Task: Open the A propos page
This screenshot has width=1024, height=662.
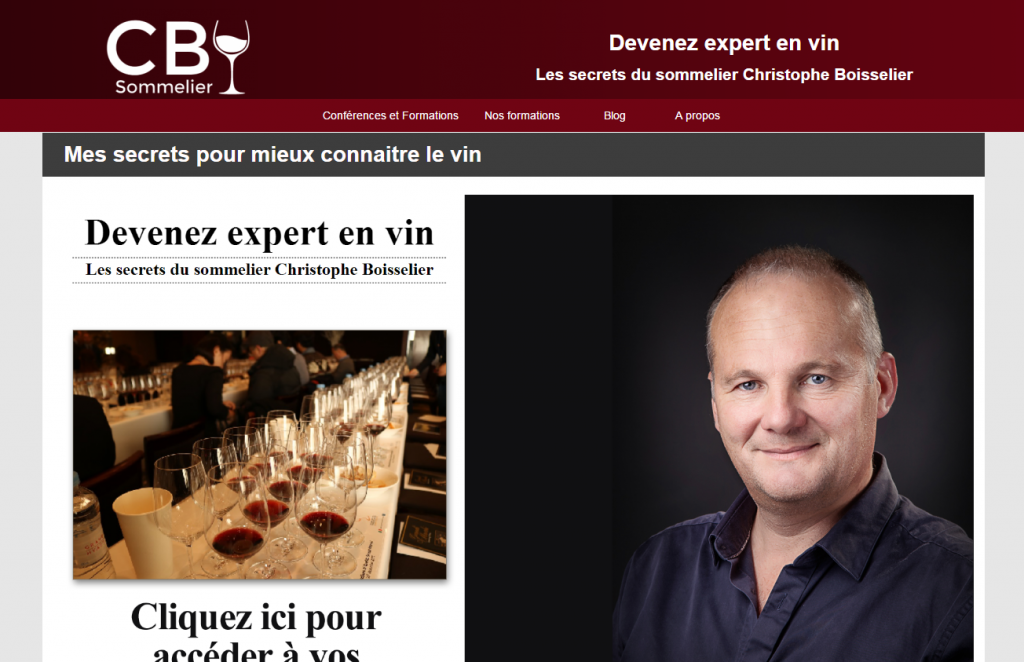Action: point(697,116)
